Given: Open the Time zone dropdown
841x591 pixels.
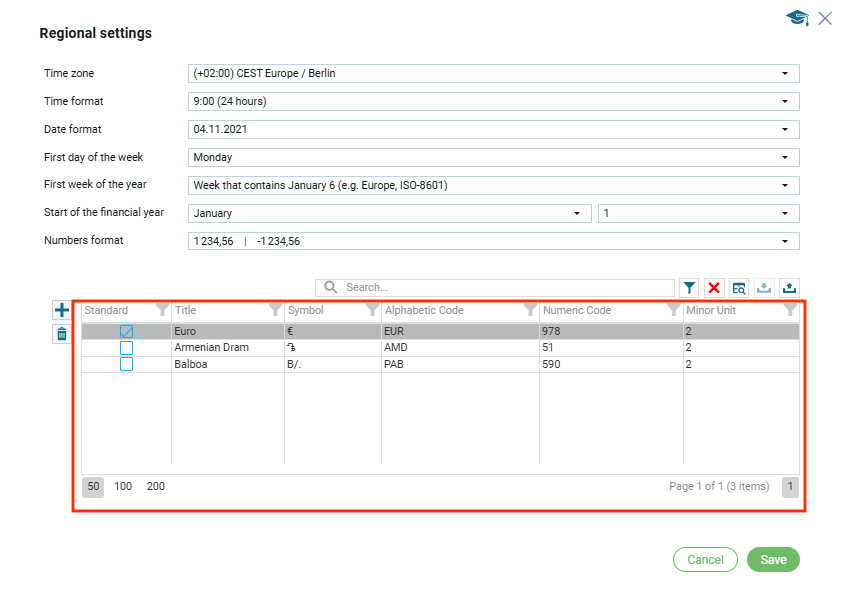Looking at the screenshot, I should (494, 74).
